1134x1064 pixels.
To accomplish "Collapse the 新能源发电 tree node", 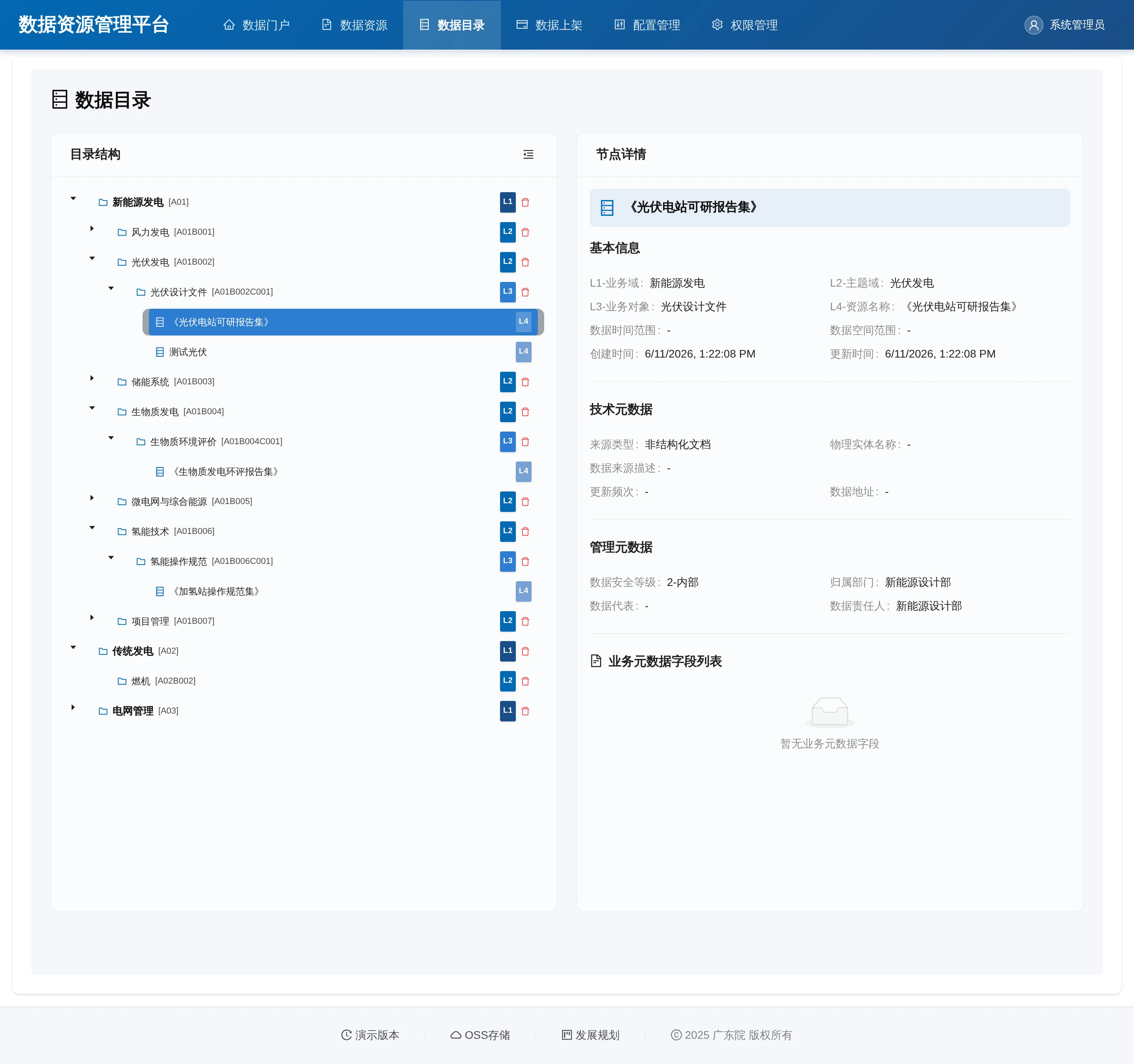I will 73,198.
